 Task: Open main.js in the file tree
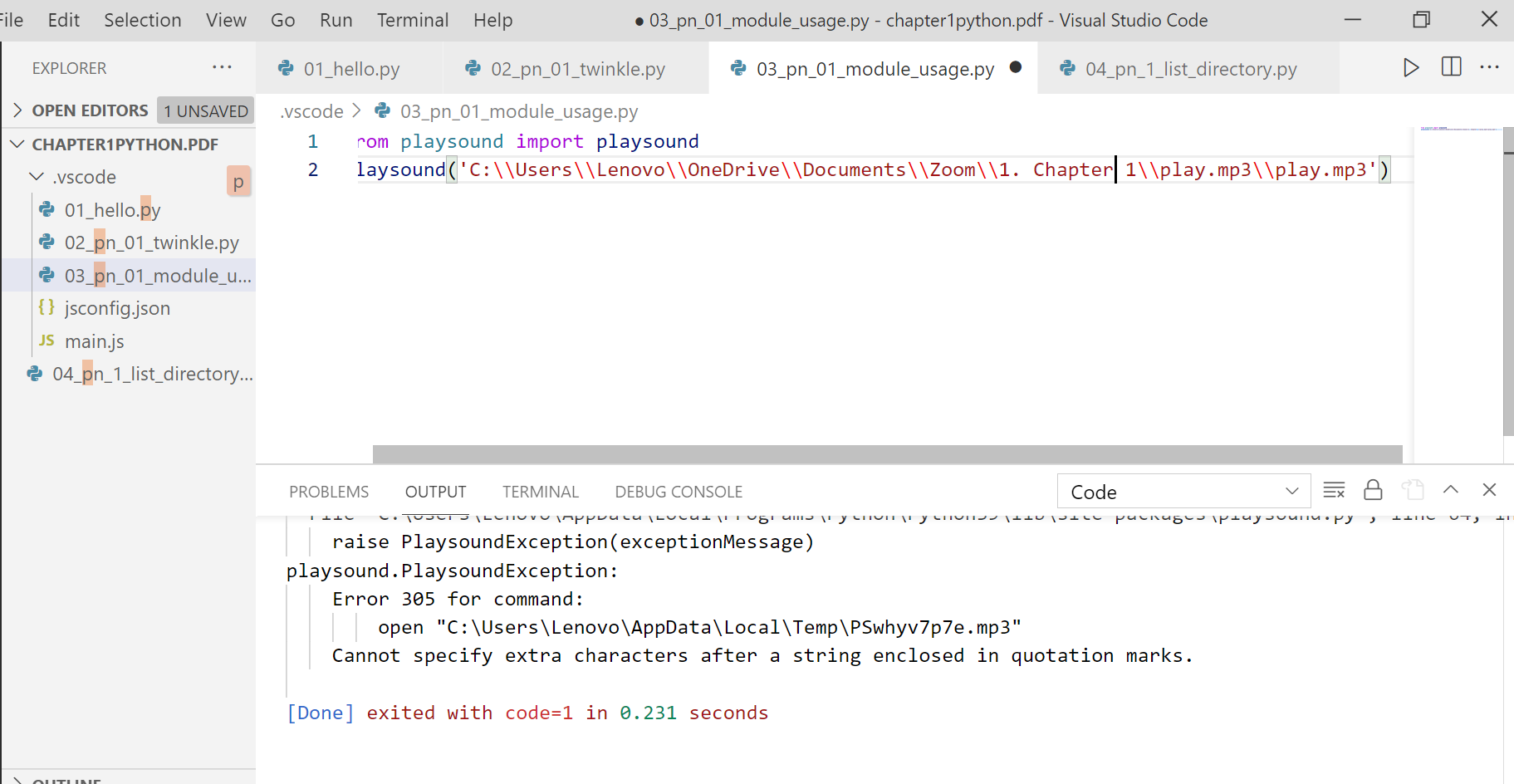click(95, 341)
